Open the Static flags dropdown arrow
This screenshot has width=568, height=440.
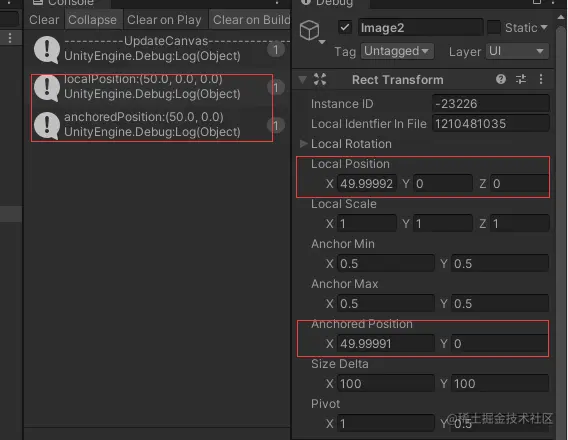pos(544,28)
